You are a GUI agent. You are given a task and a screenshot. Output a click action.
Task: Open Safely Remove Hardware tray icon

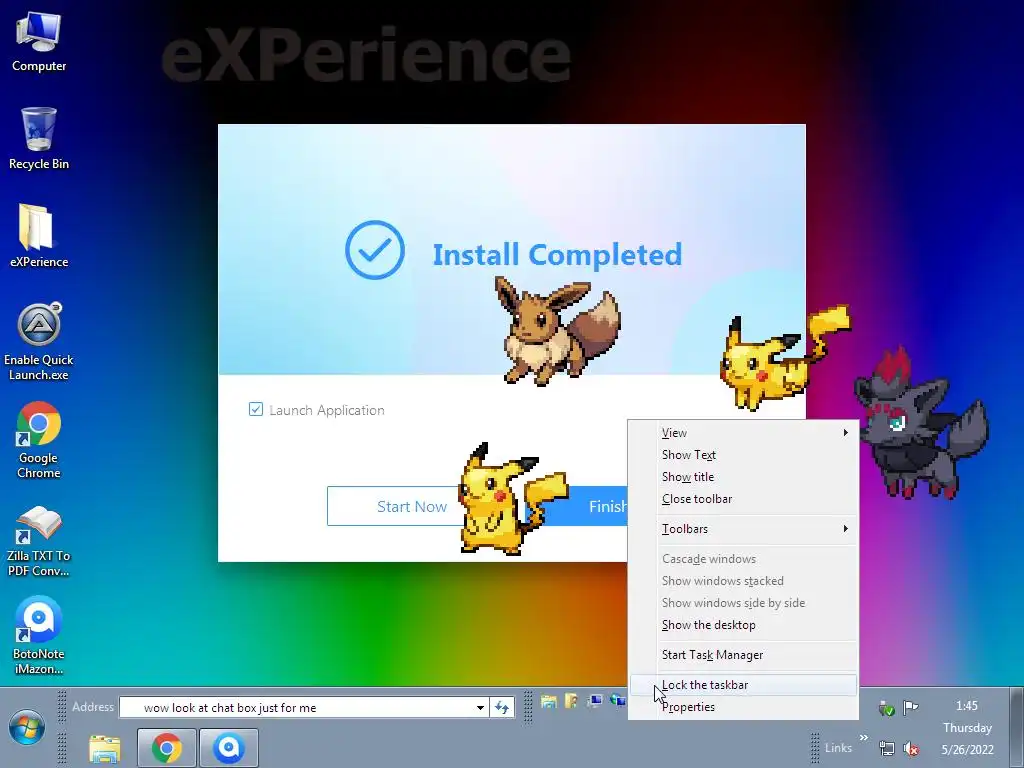[x=886, y=707]
